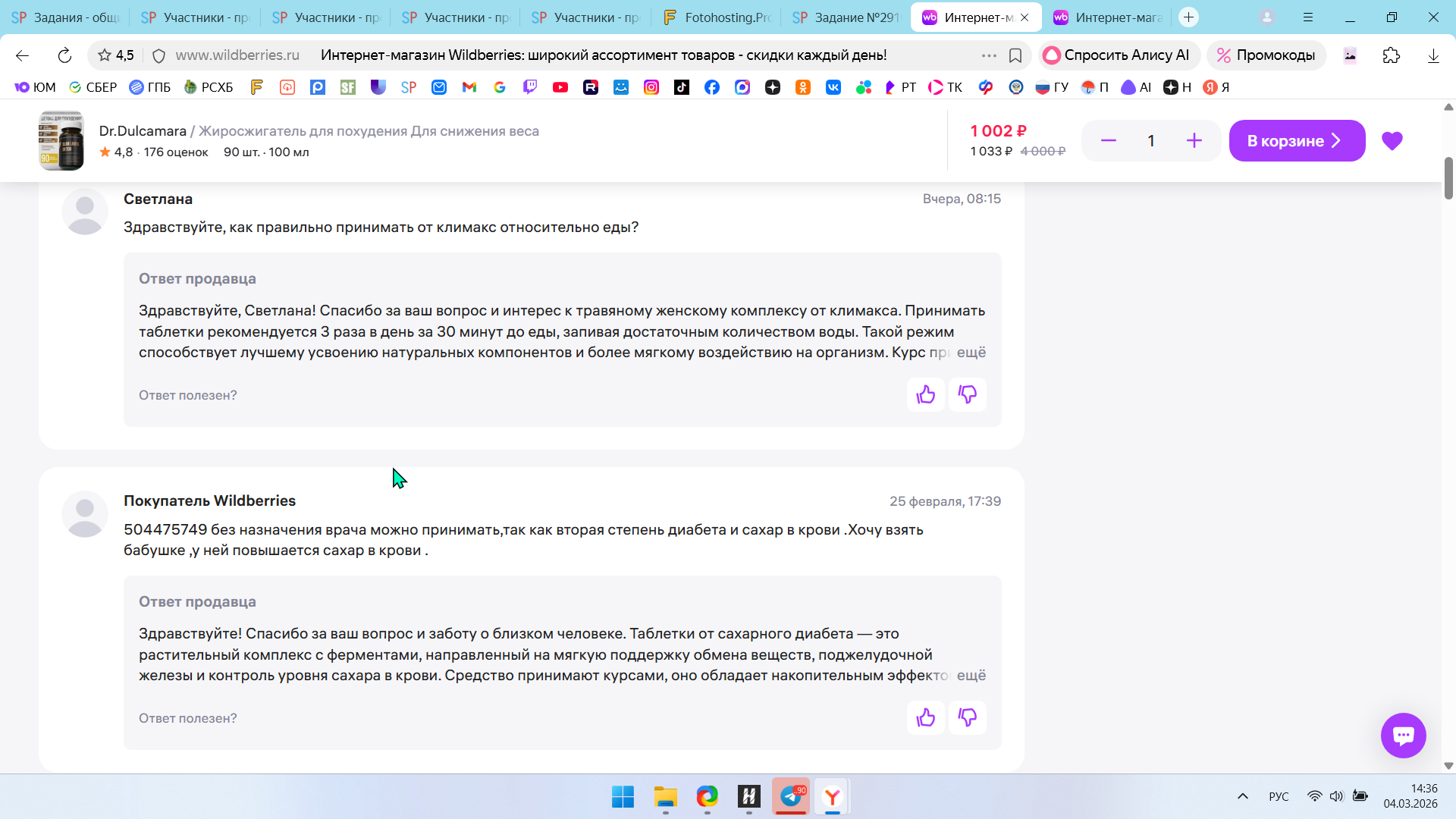
Task: Expand second seller answer with ещё
Action: 971,676
